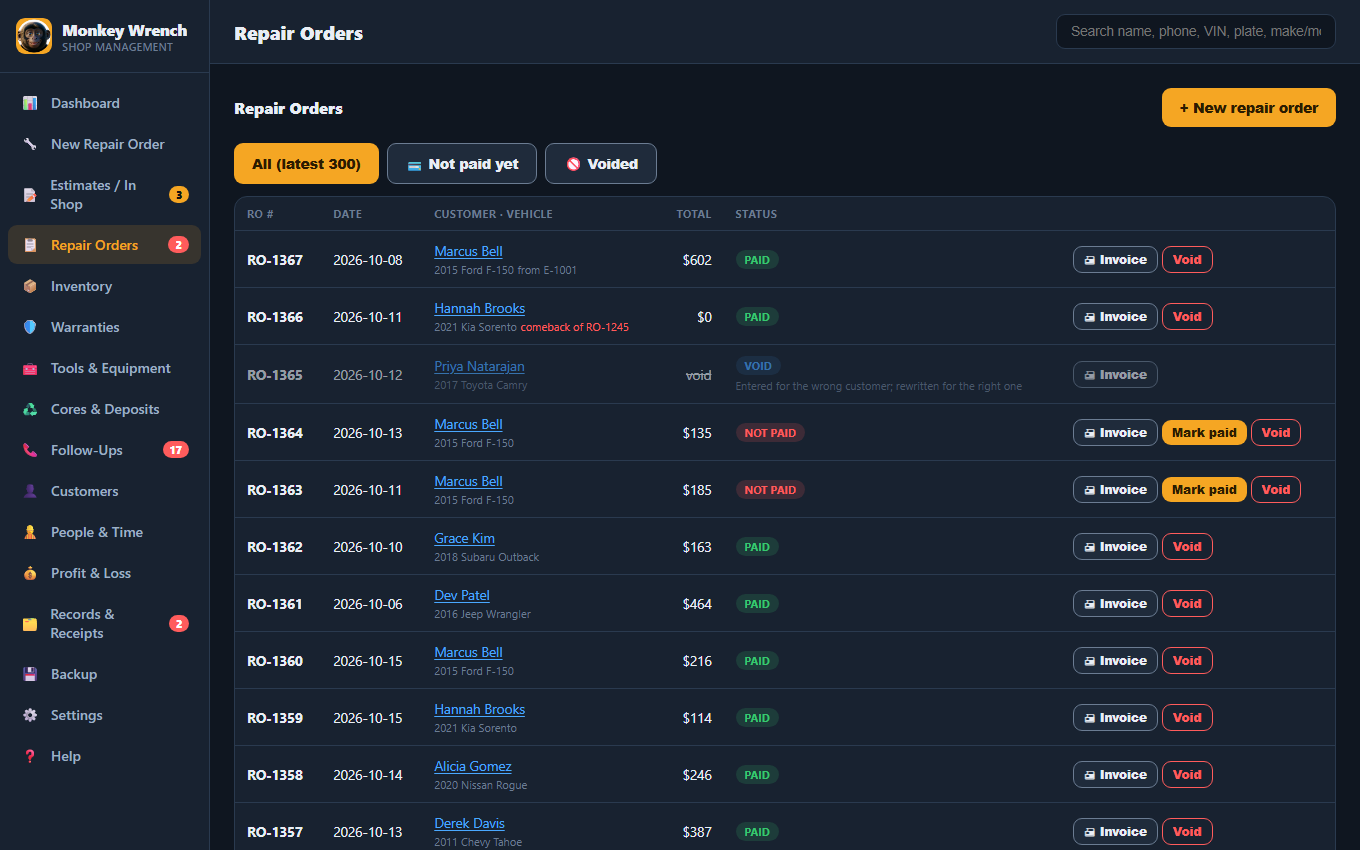Image resolution: width=1360 pixels, height=850 pixels.
Task: Click the comeback of RO-1245 note
Action: point(575,327)
